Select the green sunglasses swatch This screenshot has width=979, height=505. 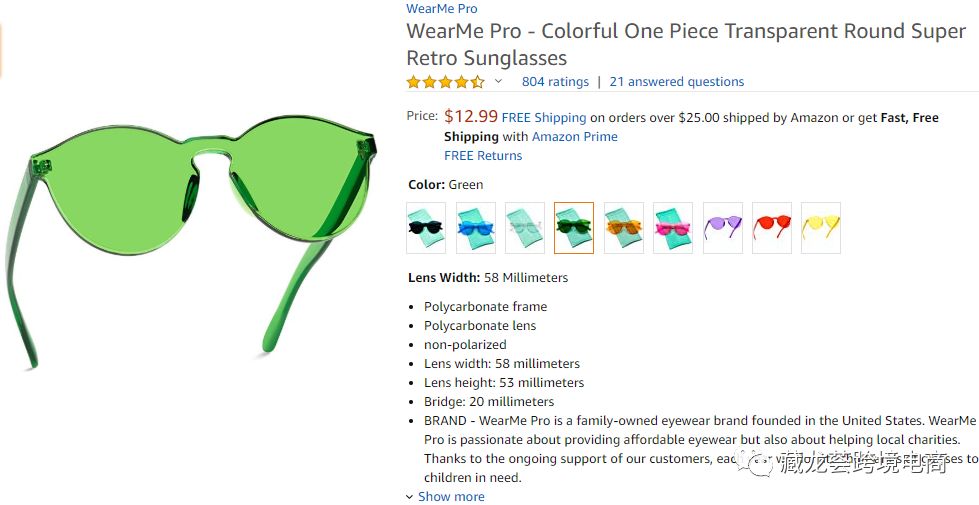[x=574, y=228]
